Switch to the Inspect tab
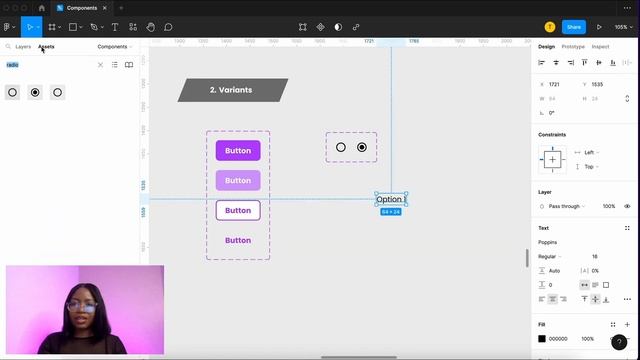Screen dimensions: 640x360 click(600, 47)
